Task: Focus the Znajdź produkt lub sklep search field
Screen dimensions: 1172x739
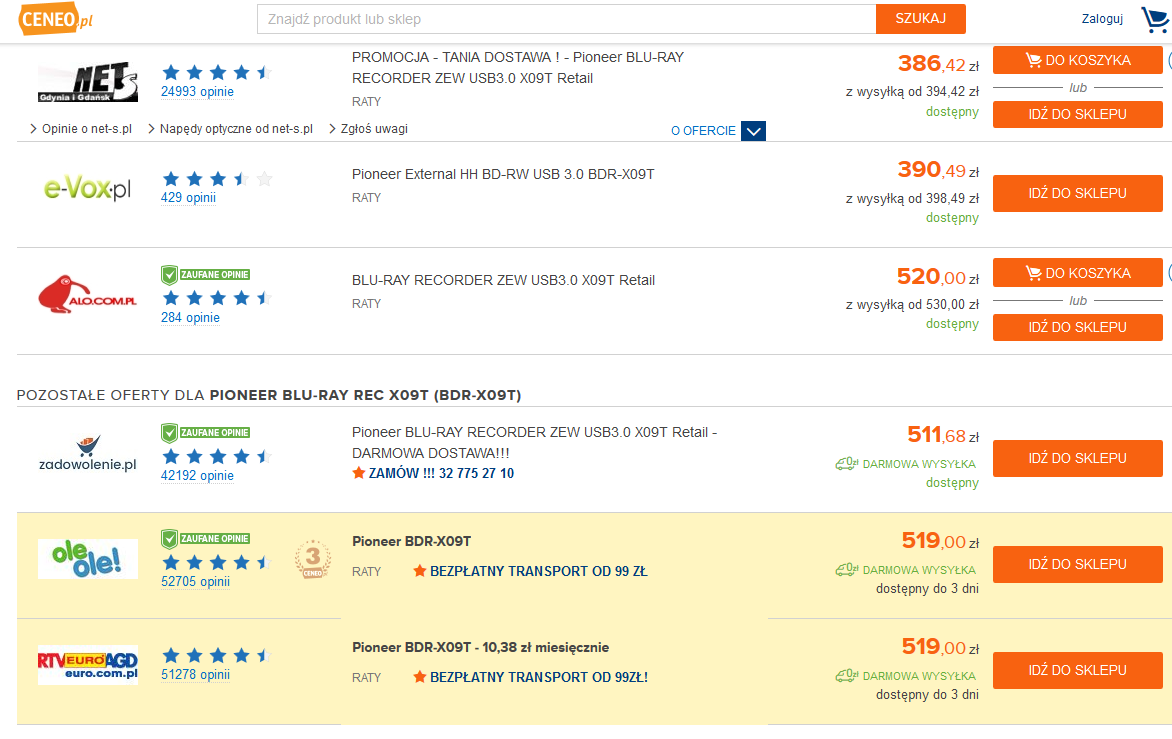Action: [x=567, y=19]
